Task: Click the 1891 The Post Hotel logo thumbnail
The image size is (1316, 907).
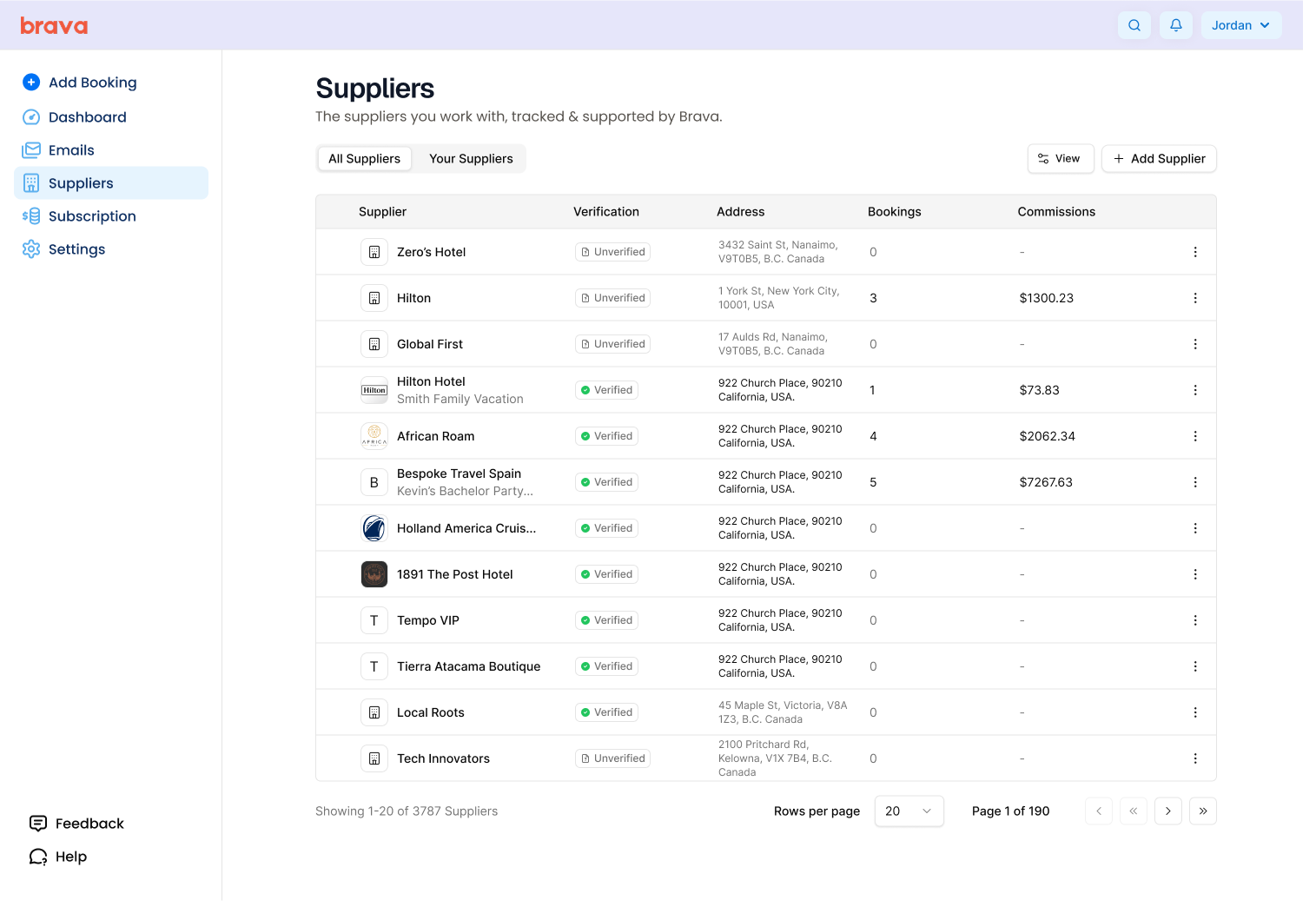Action: tap(374, 574)
